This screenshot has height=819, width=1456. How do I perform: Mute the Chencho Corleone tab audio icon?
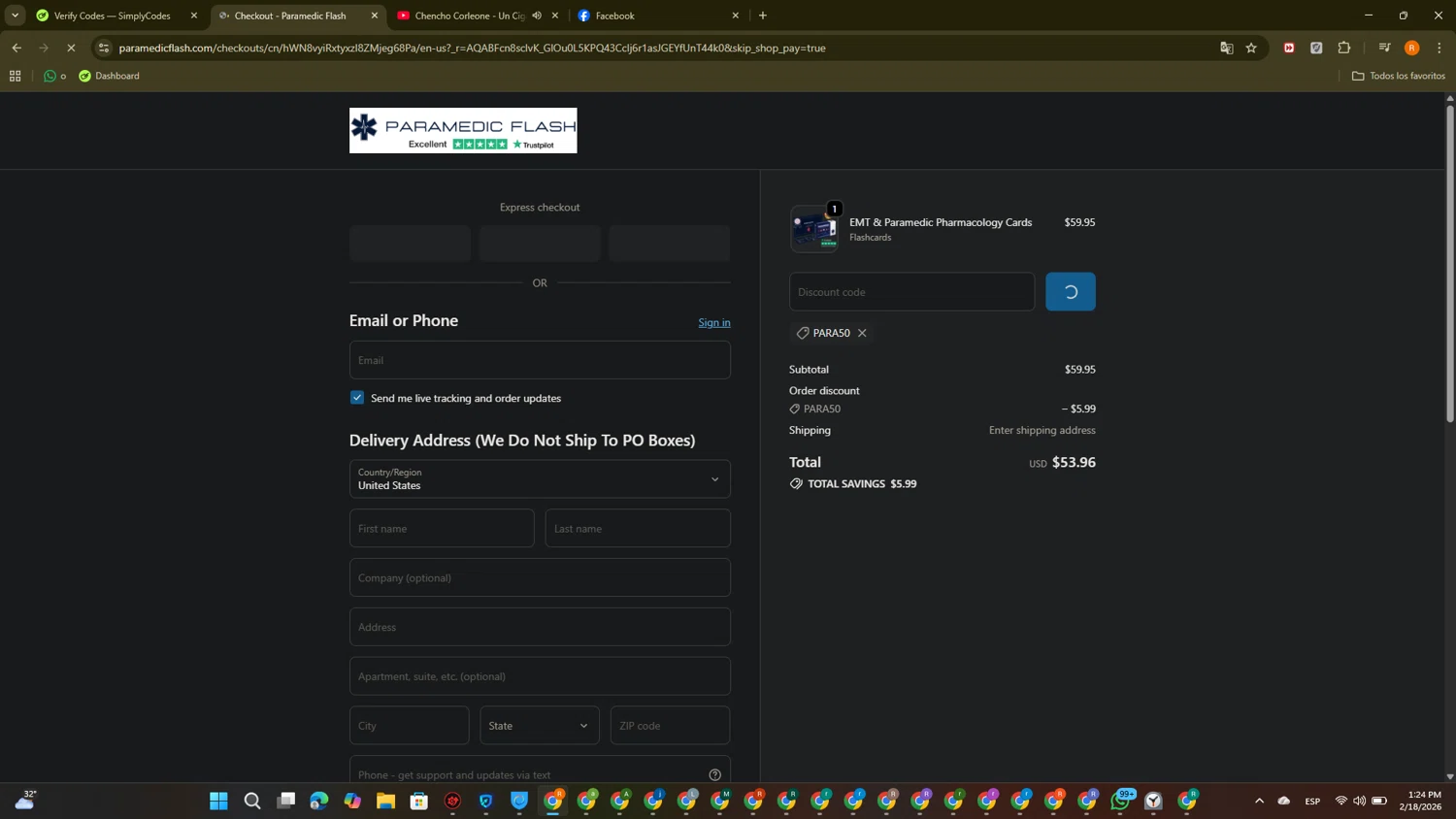point(537,16)
